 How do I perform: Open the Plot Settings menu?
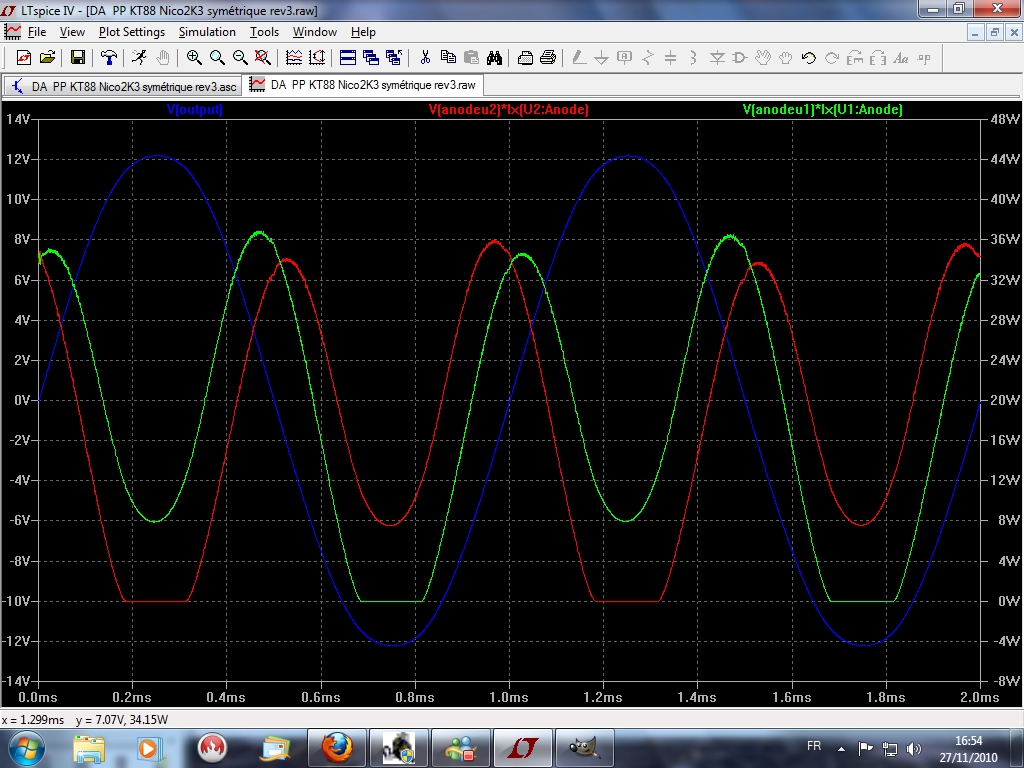132,31
